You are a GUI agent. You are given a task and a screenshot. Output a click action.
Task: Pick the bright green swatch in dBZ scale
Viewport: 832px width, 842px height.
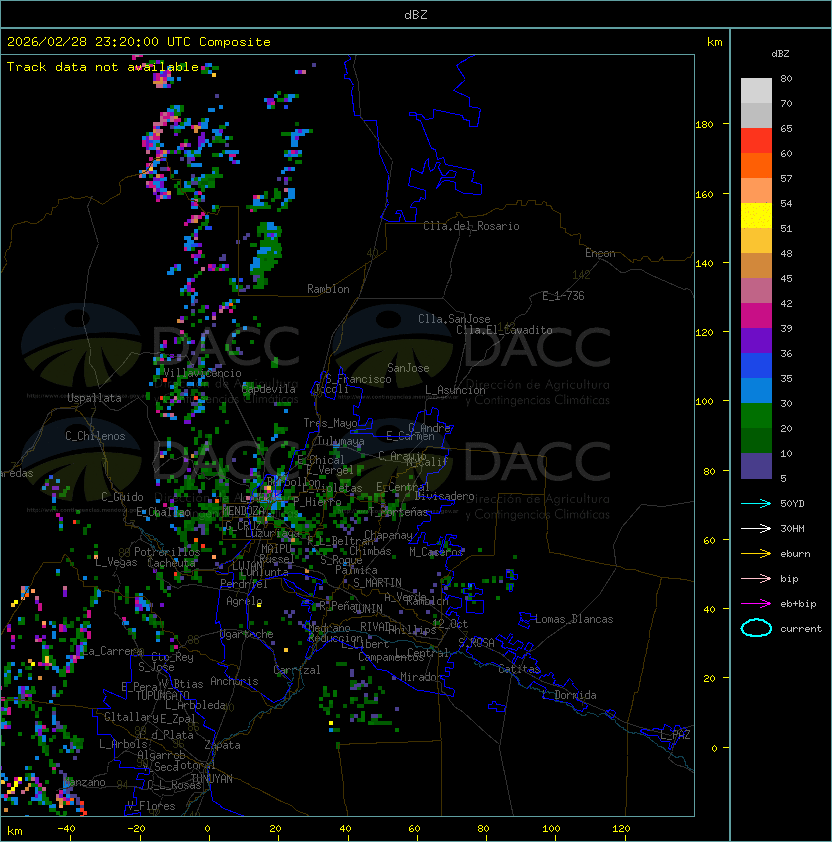(x=756, y=416)
